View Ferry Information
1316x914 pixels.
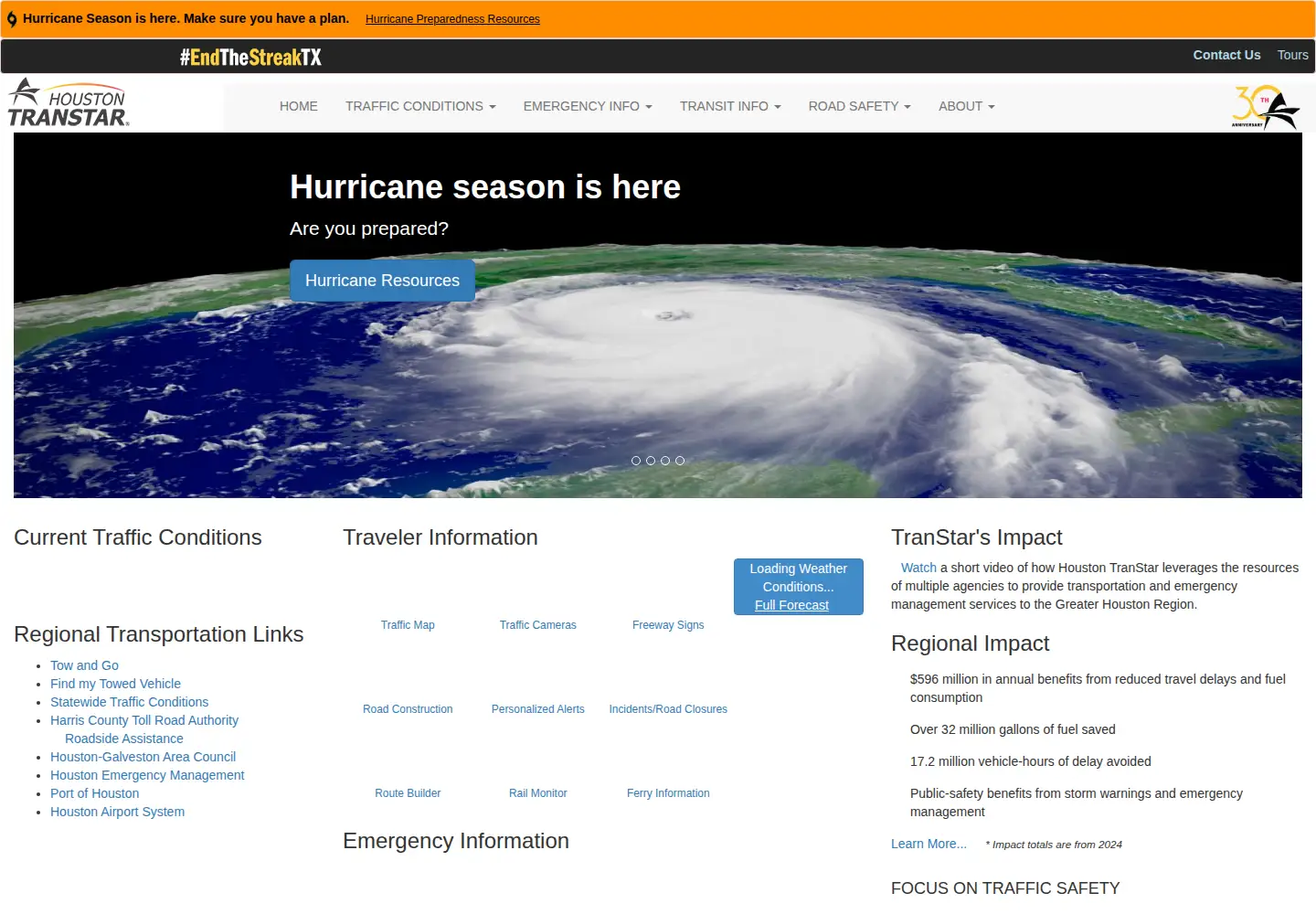point(668,793)
